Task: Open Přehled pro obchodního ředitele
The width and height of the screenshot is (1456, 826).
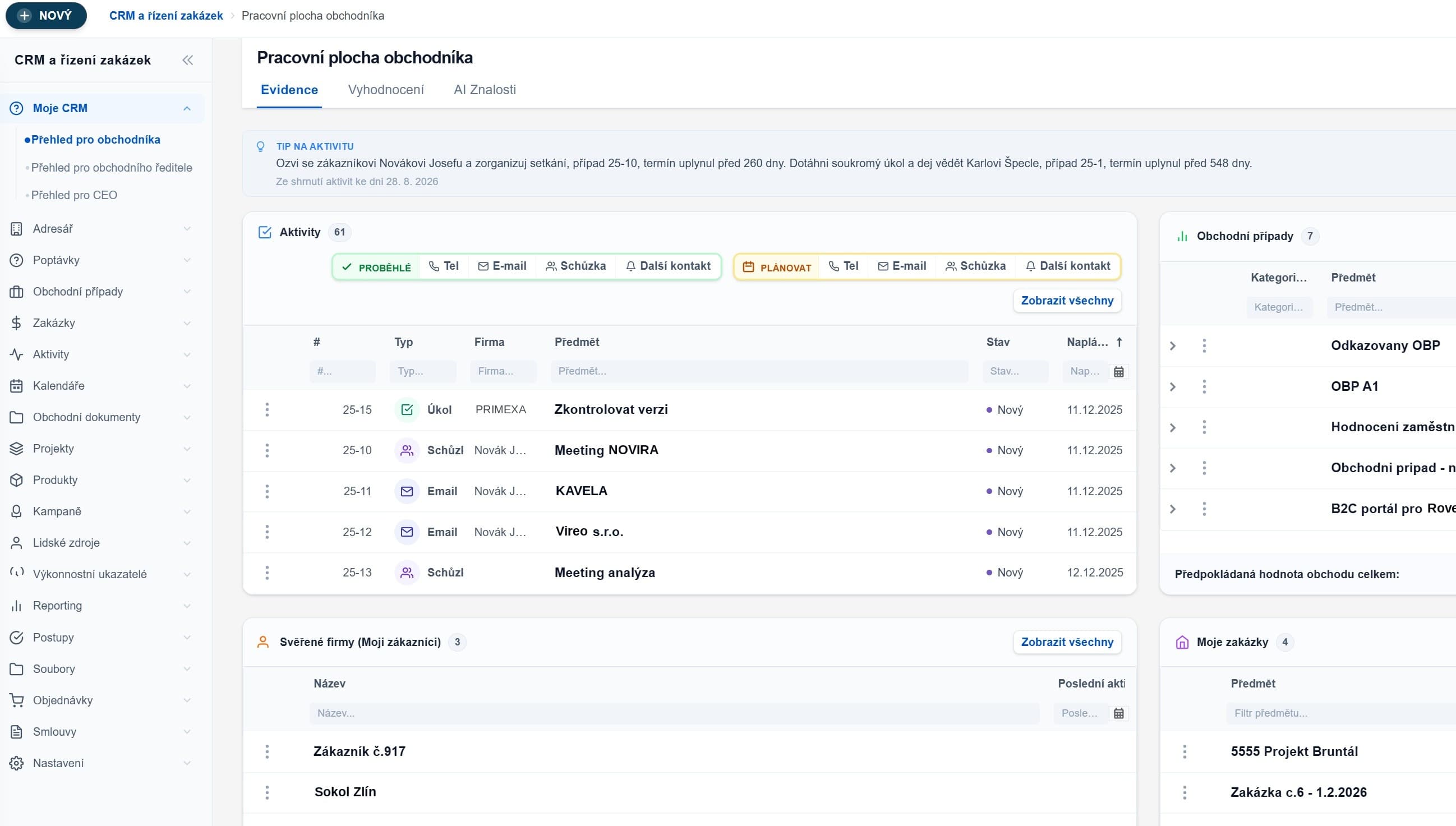Action: tap(112, 167)
